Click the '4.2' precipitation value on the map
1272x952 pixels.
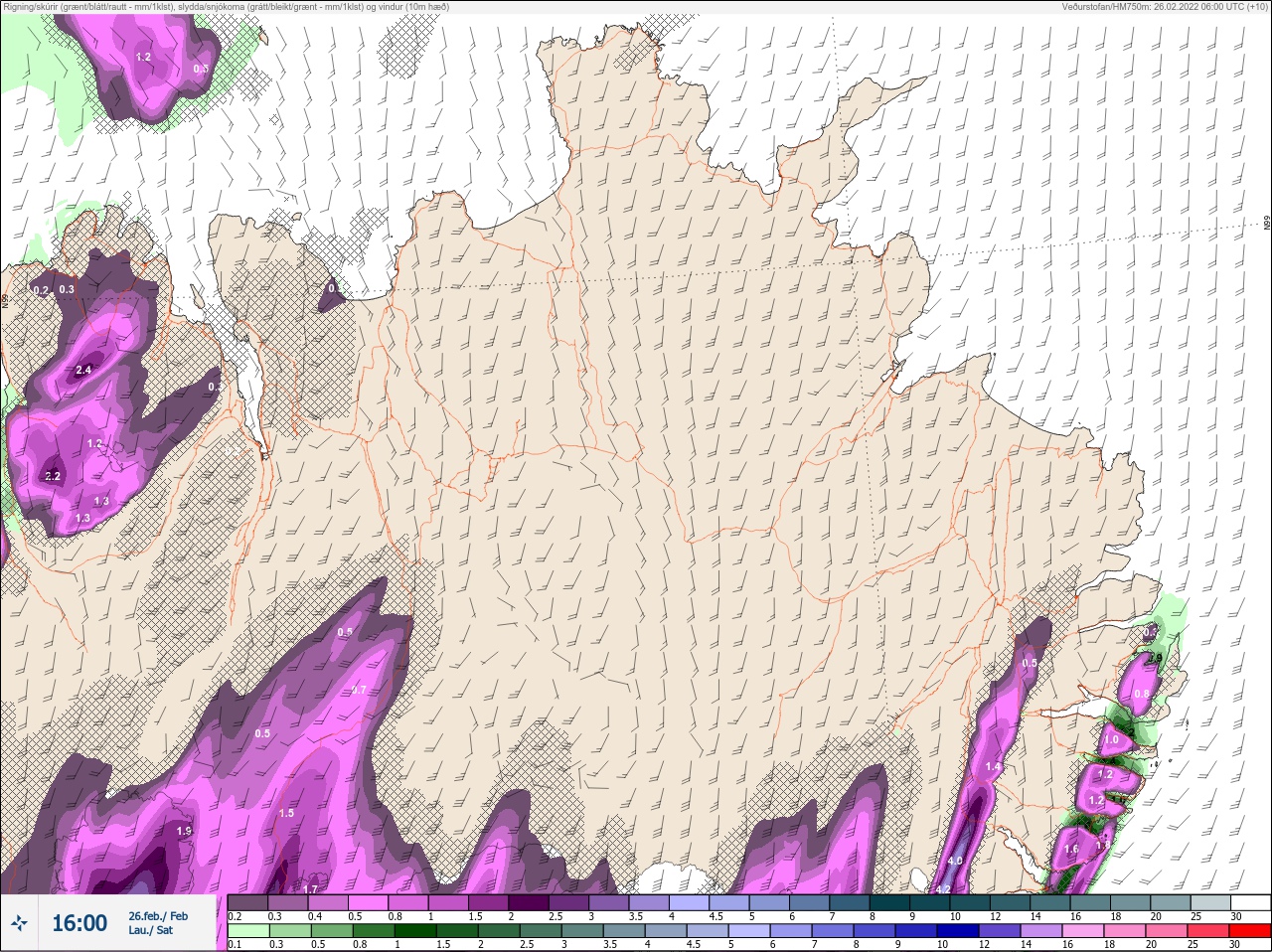pos(944,888)
